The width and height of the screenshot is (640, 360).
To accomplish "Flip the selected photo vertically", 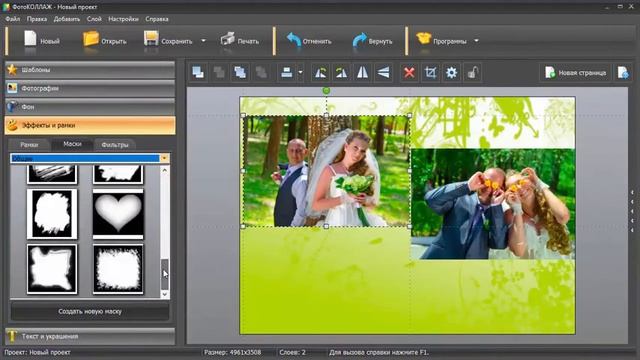I will (383, 73).
